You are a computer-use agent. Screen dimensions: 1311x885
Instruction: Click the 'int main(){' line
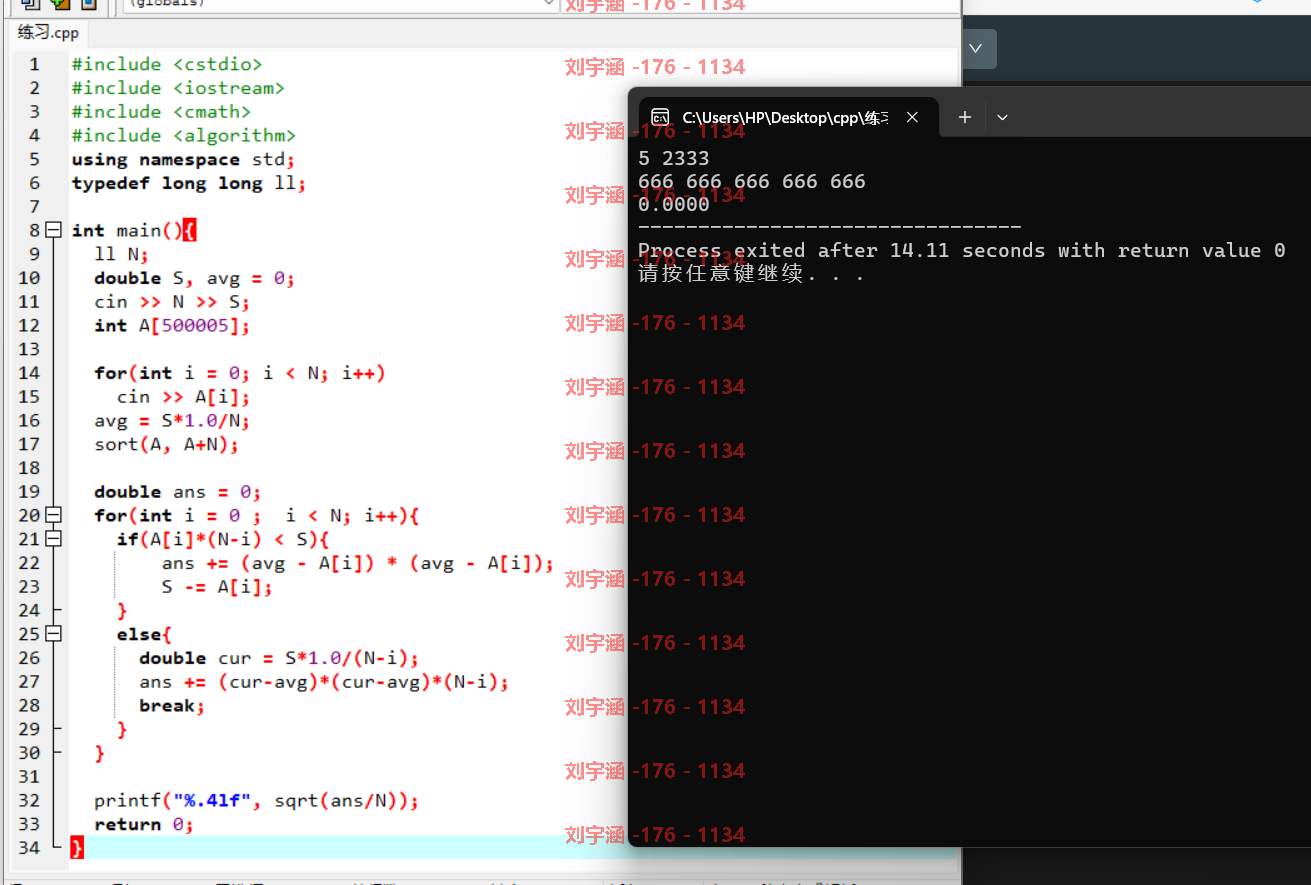(x=135, y=231)
